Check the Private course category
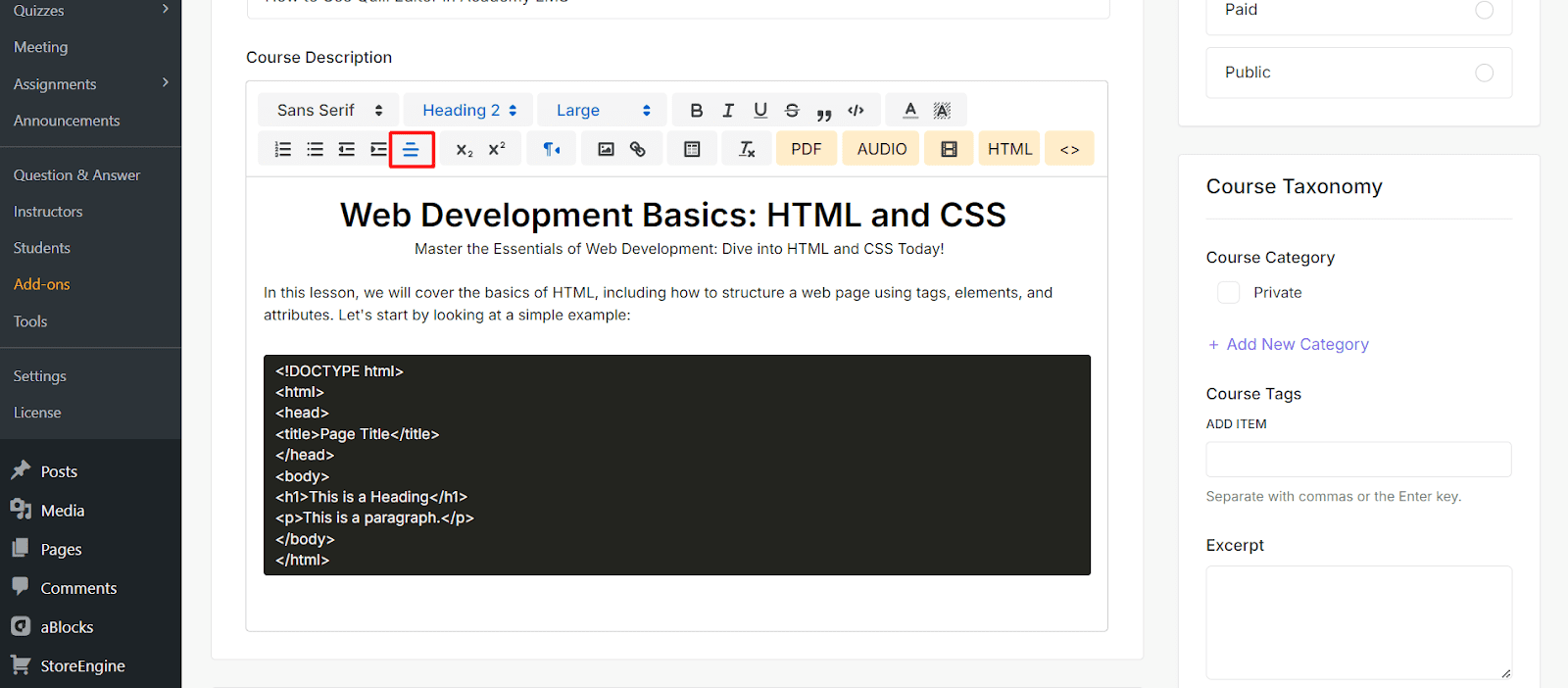The height and width of the screenshot is (688, 1568). click(1228, 292)
